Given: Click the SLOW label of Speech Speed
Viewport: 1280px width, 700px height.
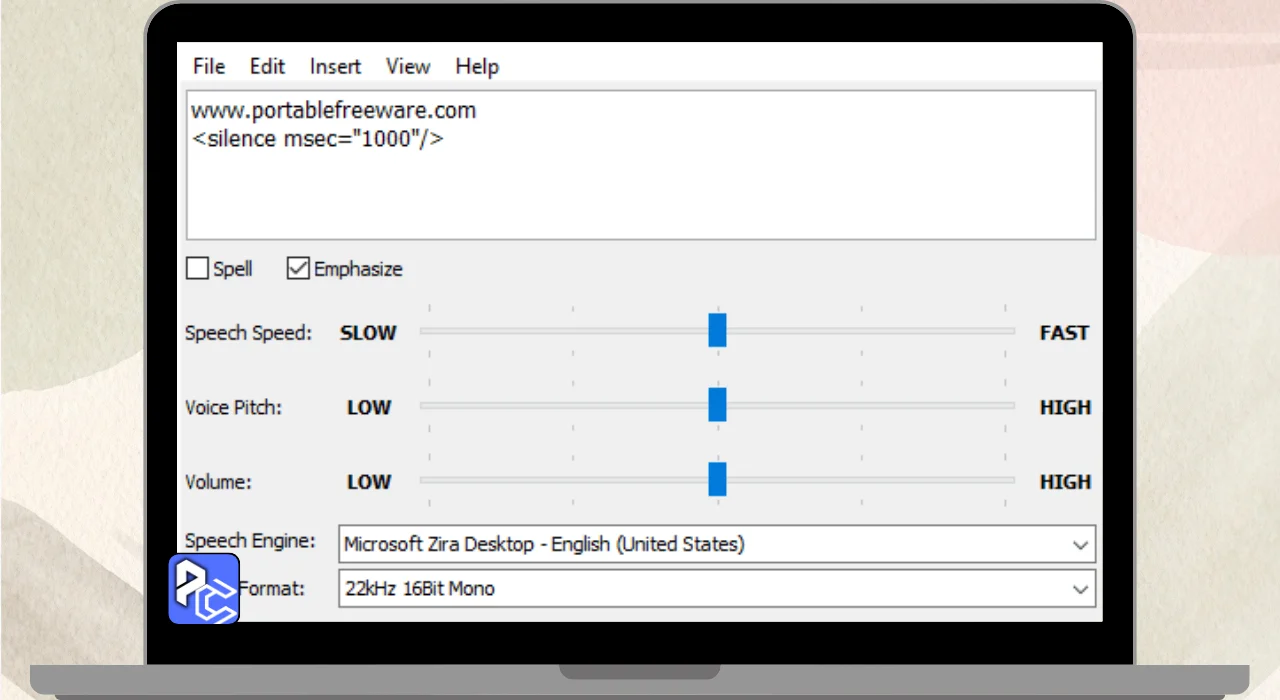Looking at the screenshot, I should tap(368, 333).
